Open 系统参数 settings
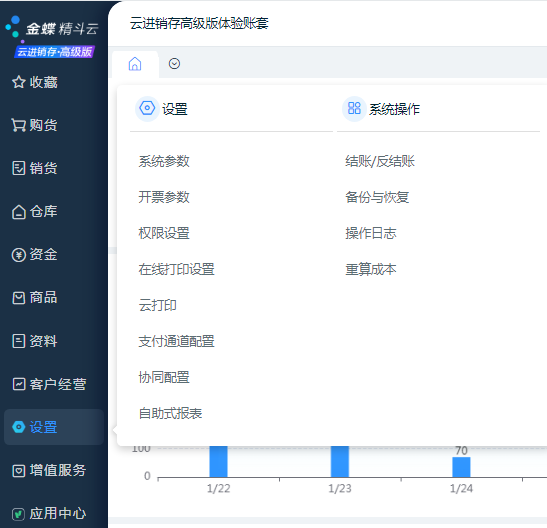Screen dimensions: 547x528 (164, 161)
